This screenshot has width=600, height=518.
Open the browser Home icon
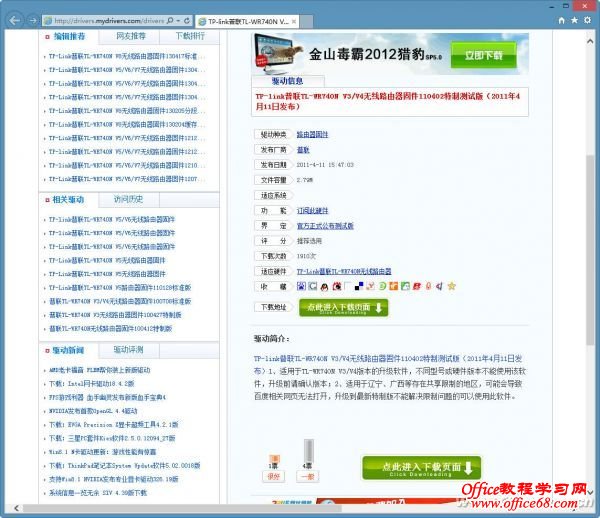(561, 20)
